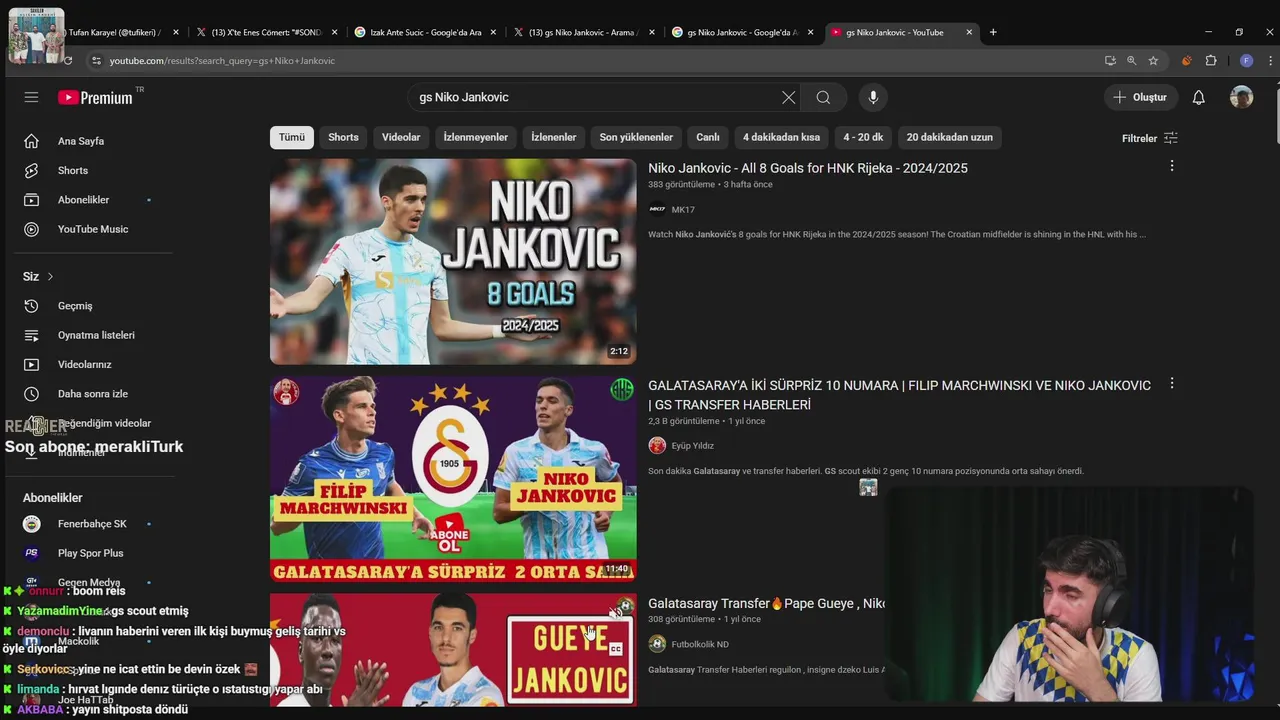The image size is (1280, 720).
Task: Open more options for the 8 Goals video
Action: [1172, 166]
